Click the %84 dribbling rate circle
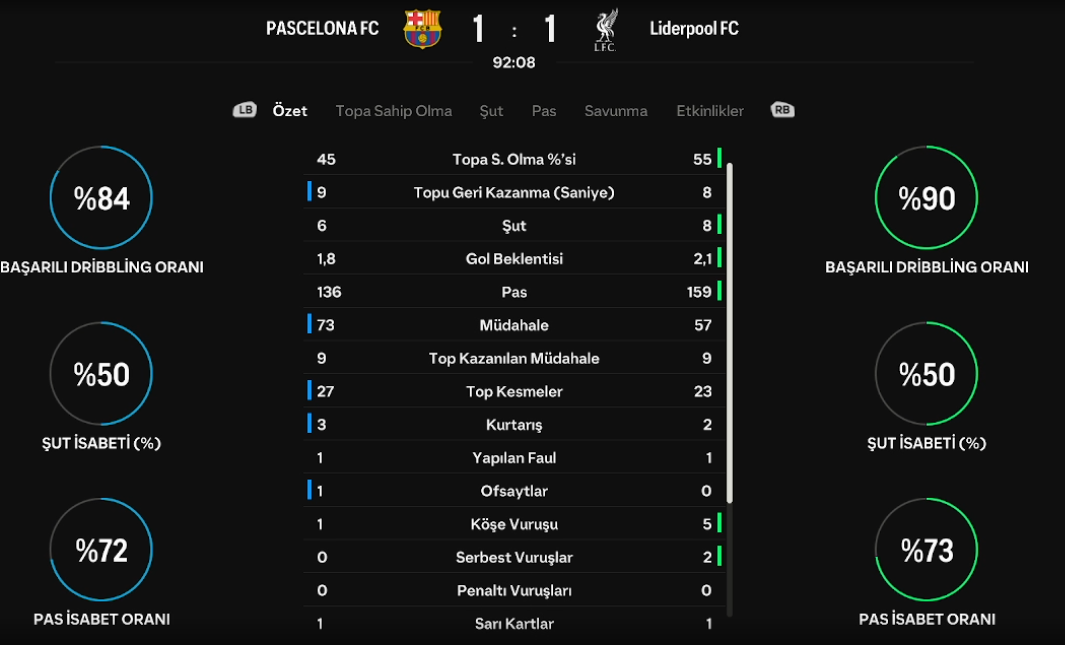The height and width of the screenshot is (645, 1065). coord(101,198)
